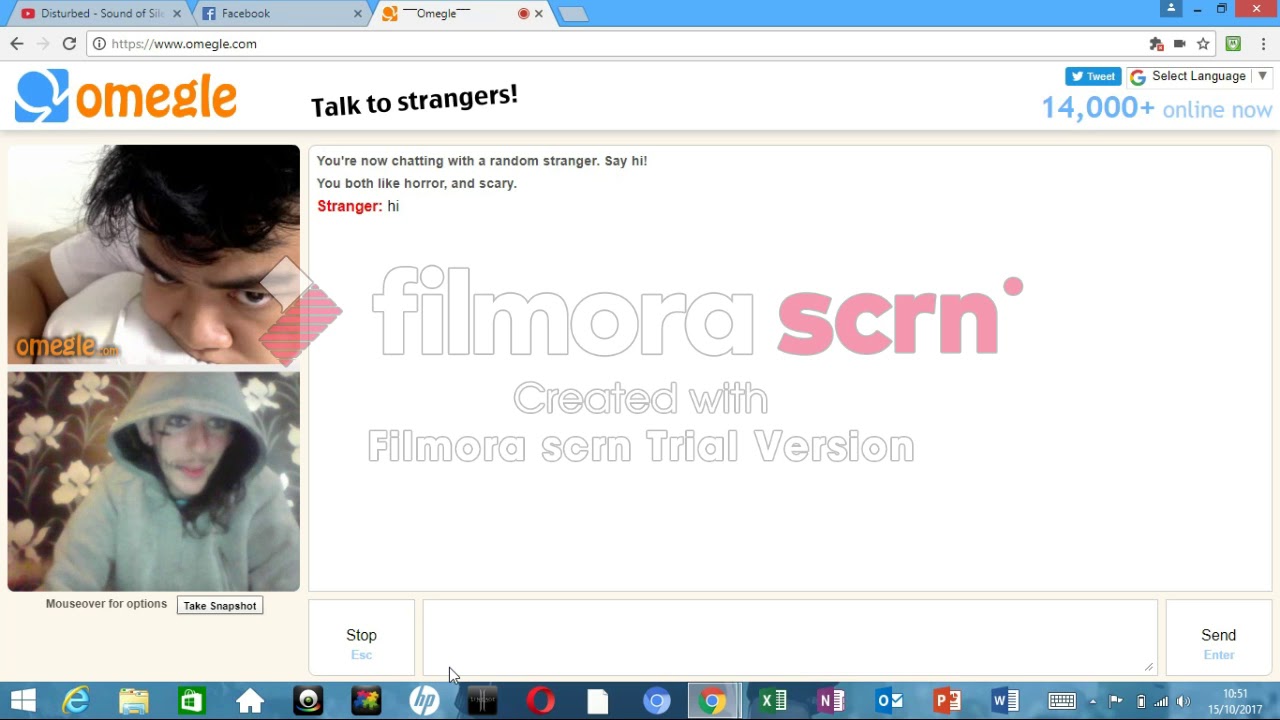Click your own webcam preview
The width and height of the screenshot is (1280, 720).
[154, 482]
